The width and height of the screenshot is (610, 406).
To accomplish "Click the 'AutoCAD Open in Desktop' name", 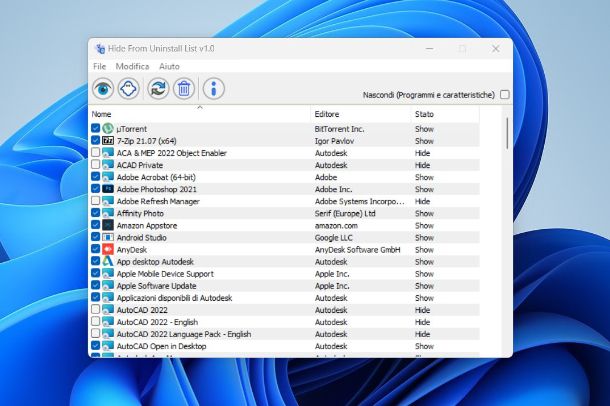I will click(161, 346).
